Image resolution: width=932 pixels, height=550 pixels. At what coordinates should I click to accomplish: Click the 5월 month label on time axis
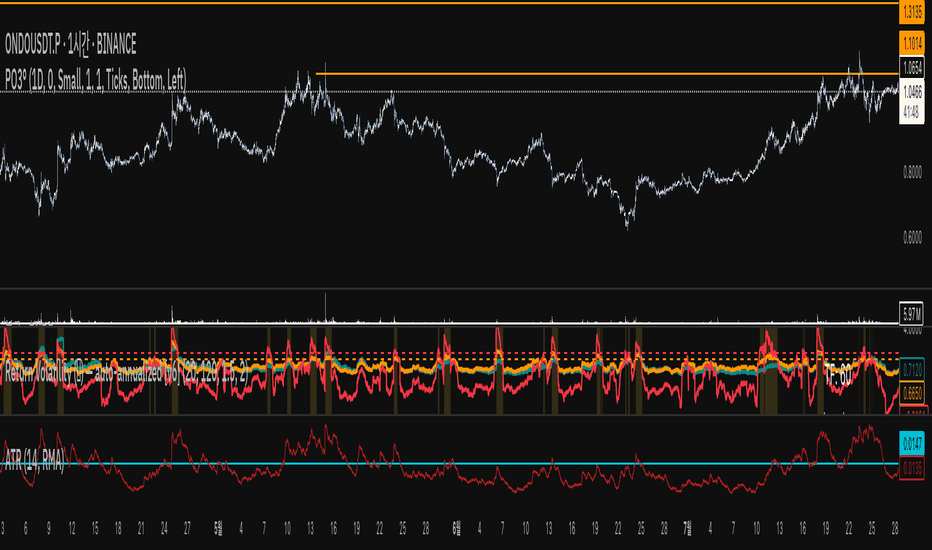tap(218, 528)
